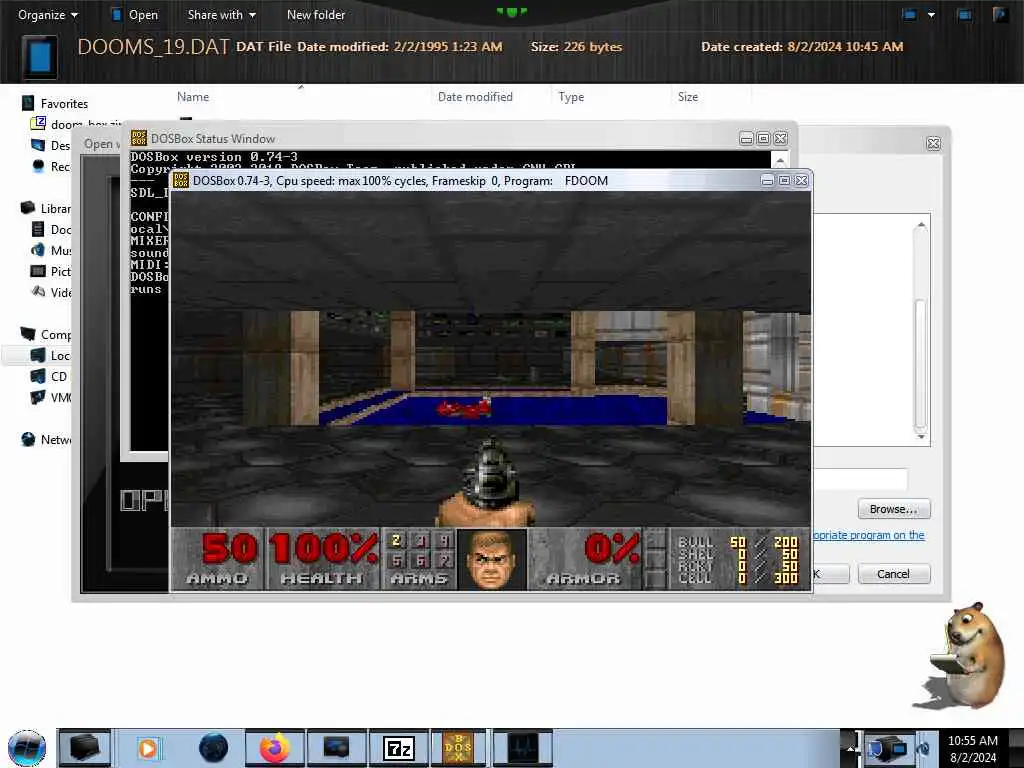The height and width of the screenshot is (768, 1024).
Task: Select the VMware drive item in navigation pane
Action: (x=51, y=397)
